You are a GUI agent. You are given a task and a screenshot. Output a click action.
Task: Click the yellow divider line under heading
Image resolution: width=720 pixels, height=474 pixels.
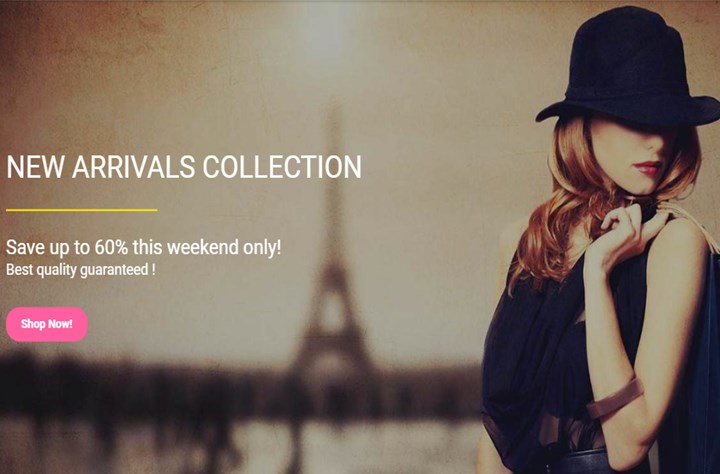point(82,210)
